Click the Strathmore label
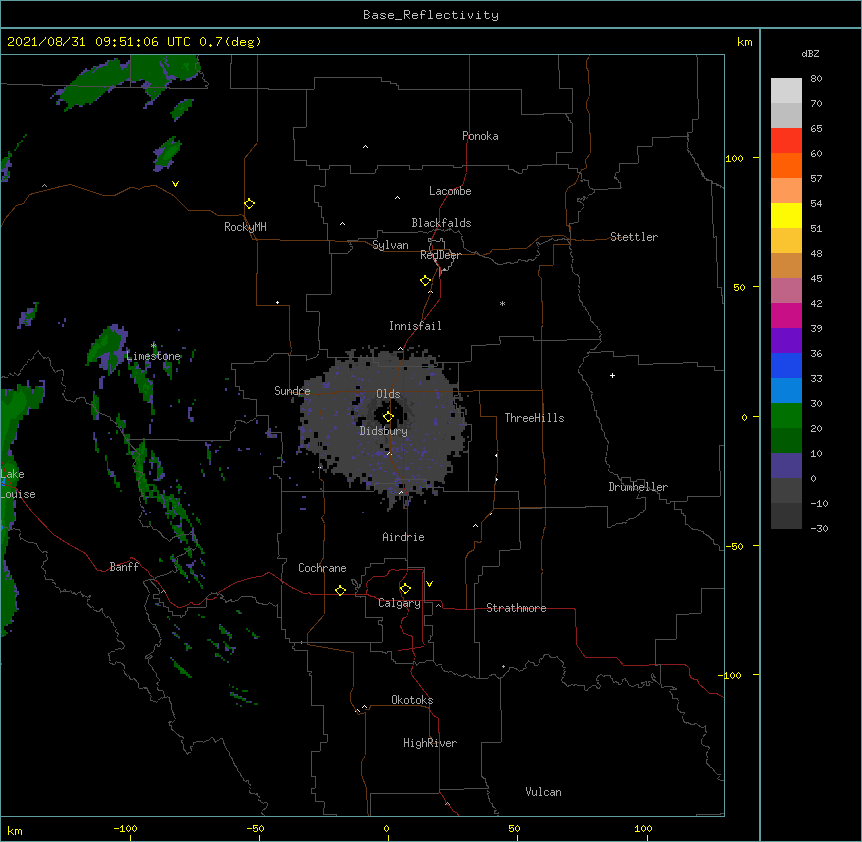 [516, 608]
